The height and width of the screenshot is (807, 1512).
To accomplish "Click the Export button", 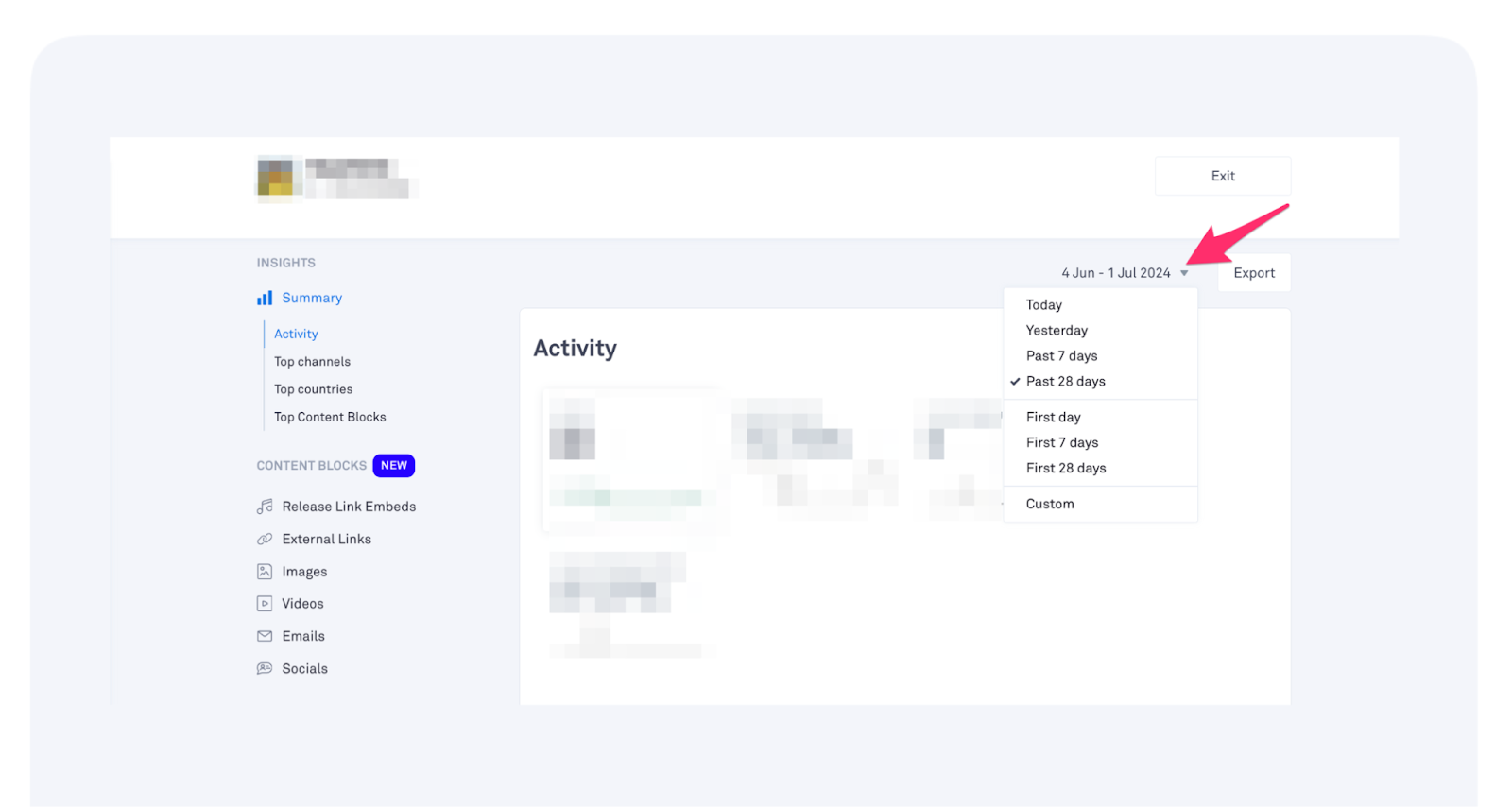I will click(1253, 273).
